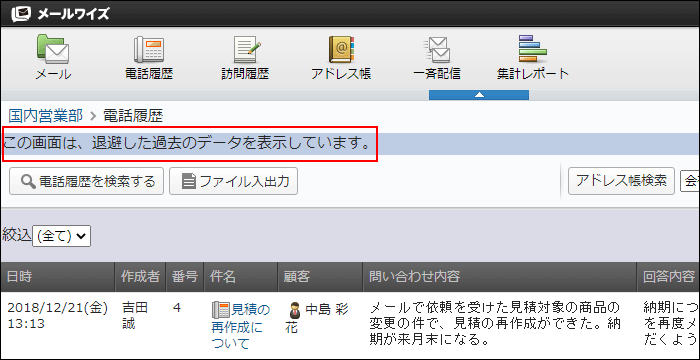Collapse the application menu with blue arrow bar
The height and width of the screenshot is (360, 700).
tap(479, 95)
